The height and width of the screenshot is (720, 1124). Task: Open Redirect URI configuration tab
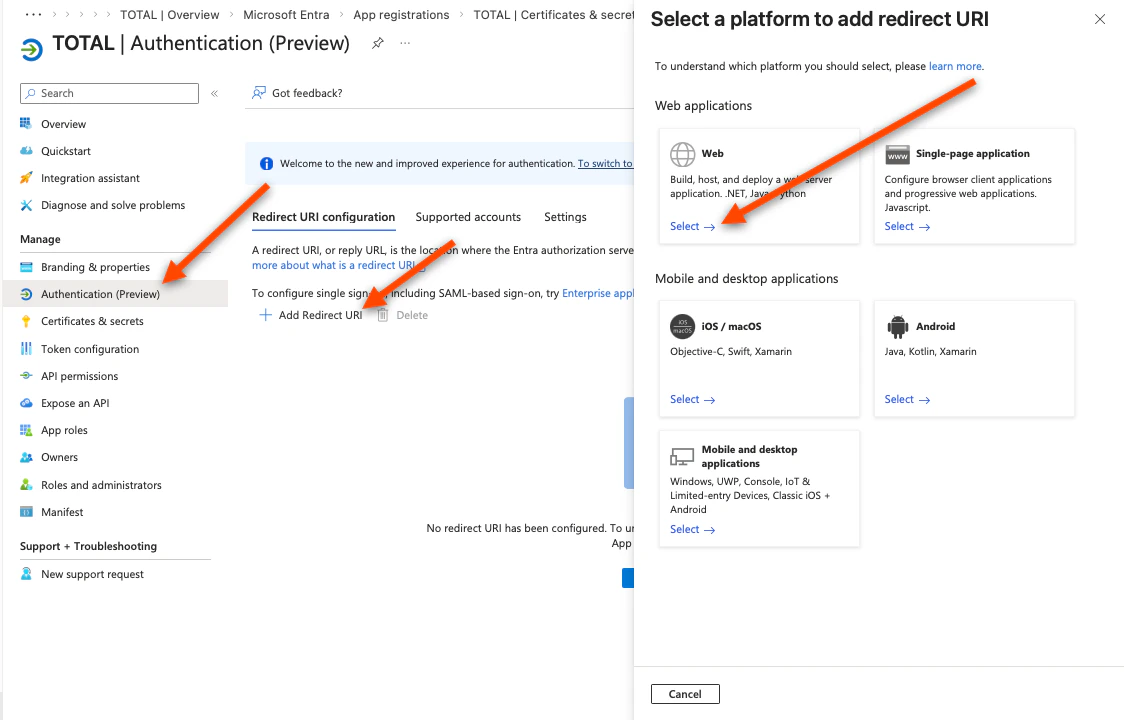tap(323, 217)
